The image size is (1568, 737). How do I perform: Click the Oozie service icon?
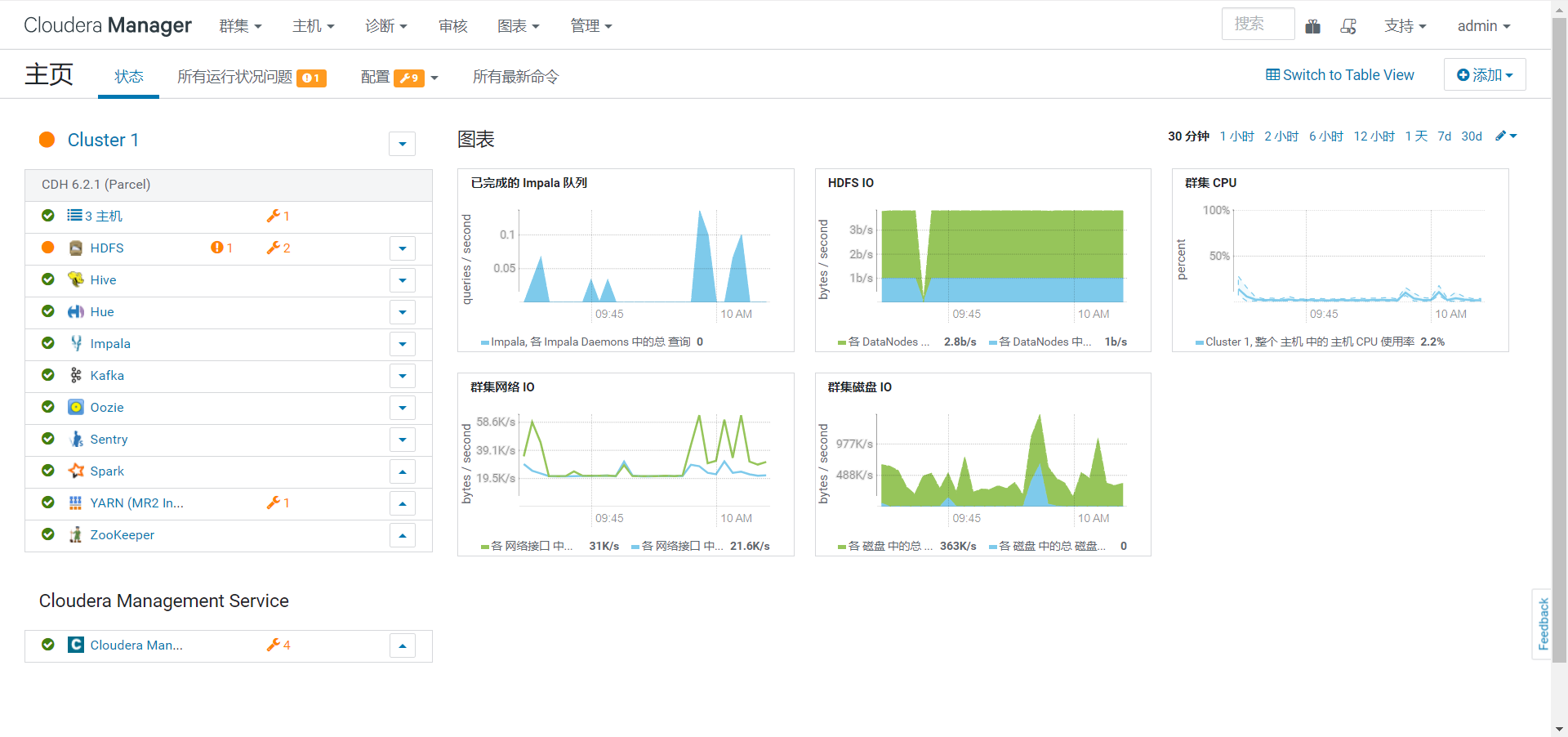(76, 407)
